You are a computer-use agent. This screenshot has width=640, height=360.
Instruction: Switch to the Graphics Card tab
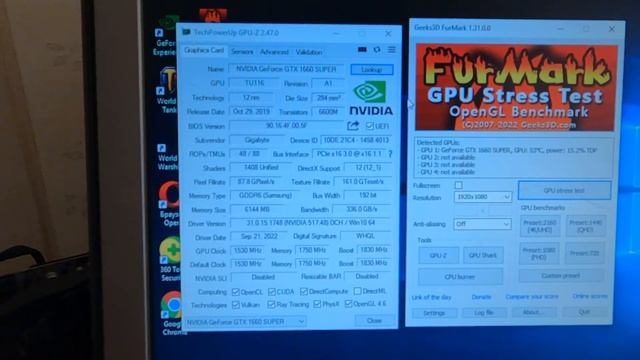(204, 50)
